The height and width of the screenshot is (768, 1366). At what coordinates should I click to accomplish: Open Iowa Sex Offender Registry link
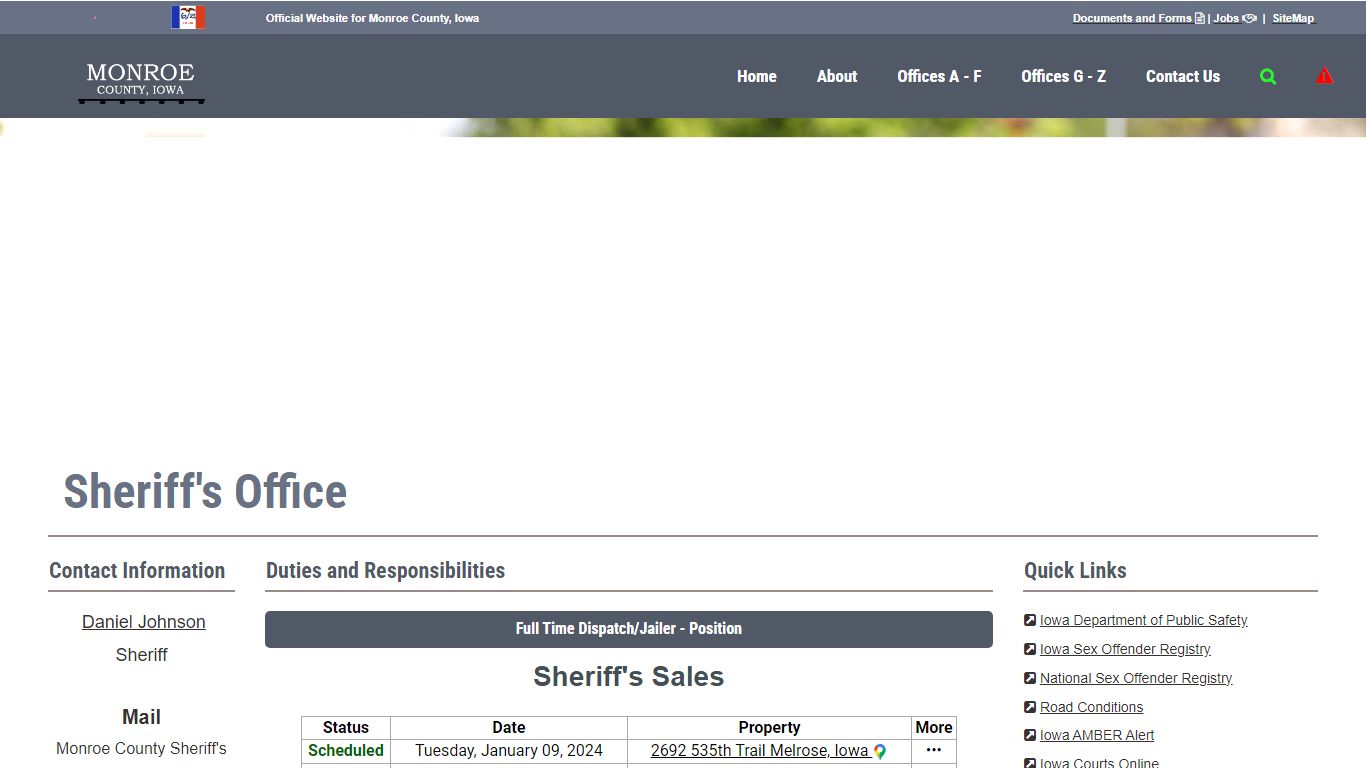[1125, 649]
